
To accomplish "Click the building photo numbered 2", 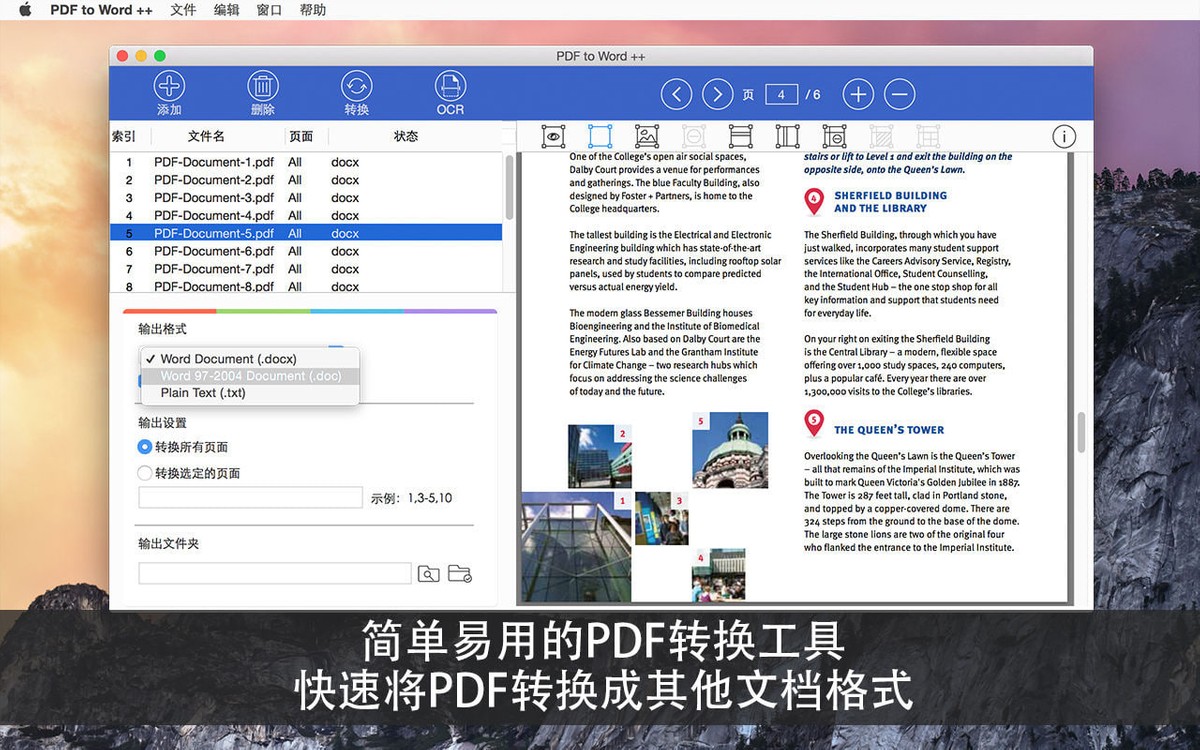I will coord(600,456).
